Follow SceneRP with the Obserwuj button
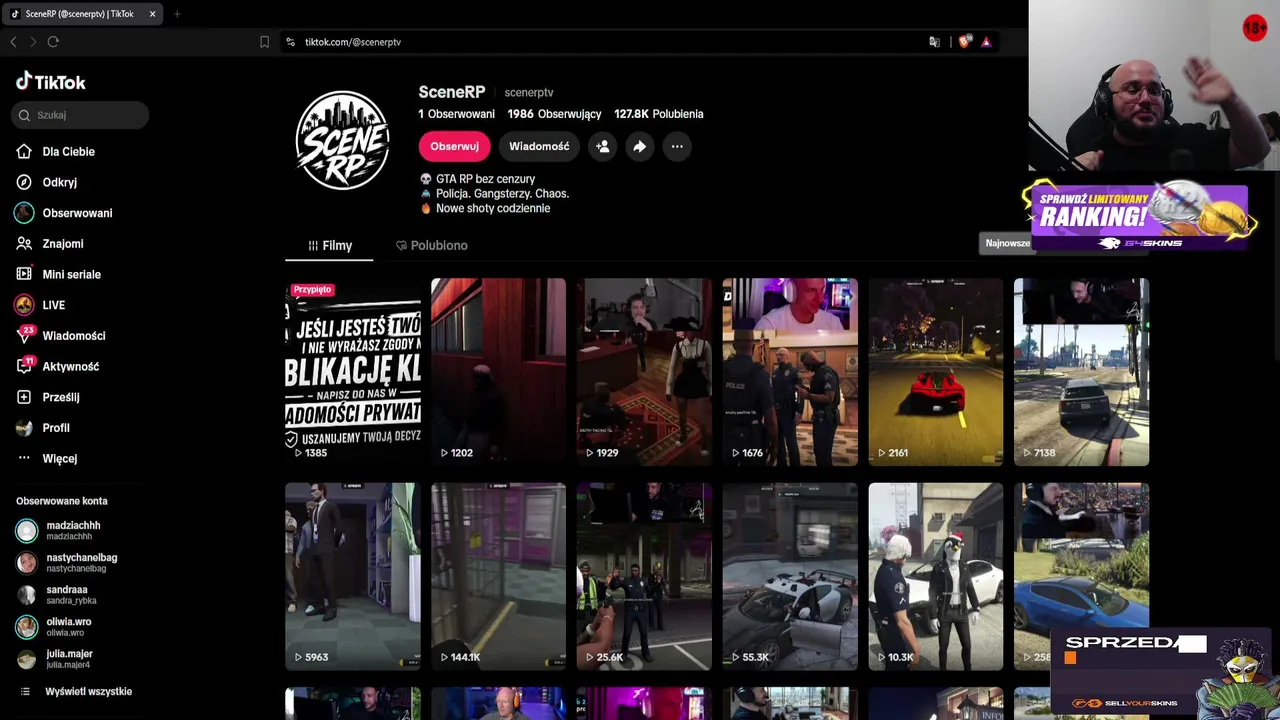1280x720 pixels. pyautogui.click(x=454, y=146)
